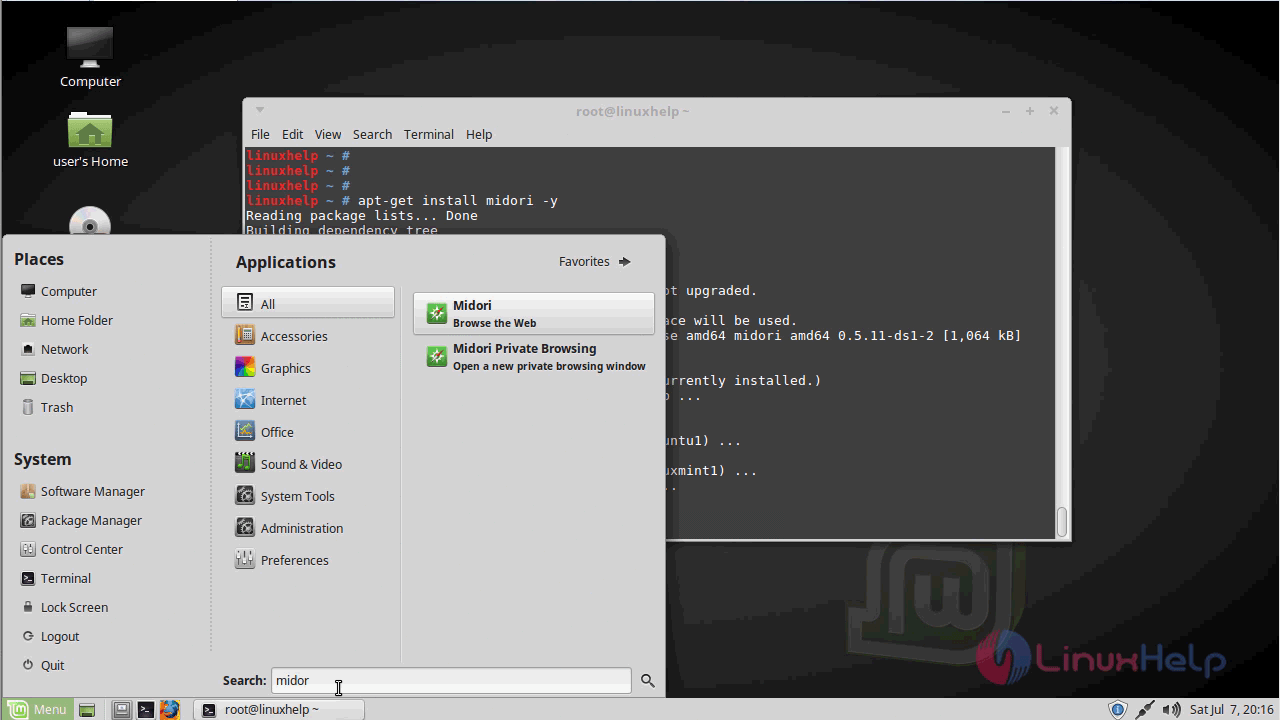Viewport: 1280px width, 720px height.
Task: Click Logout in System list
Action: (x=49, y=636)
